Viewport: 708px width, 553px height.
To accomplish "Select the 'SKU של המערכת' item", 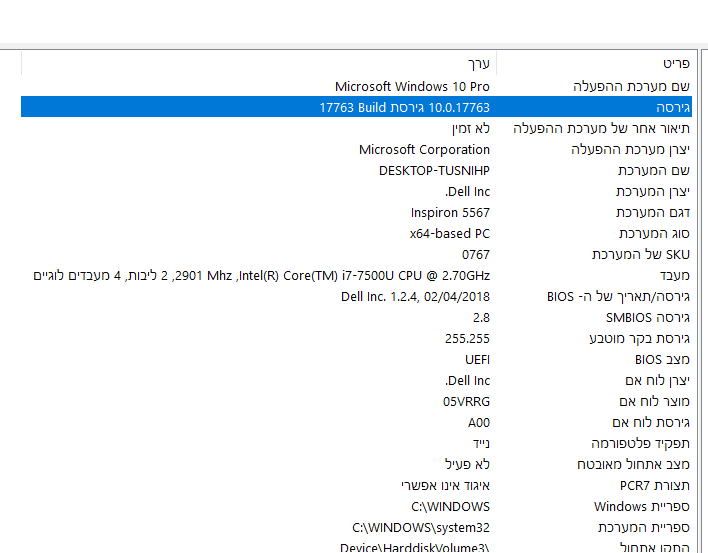I will pos(641,255).
